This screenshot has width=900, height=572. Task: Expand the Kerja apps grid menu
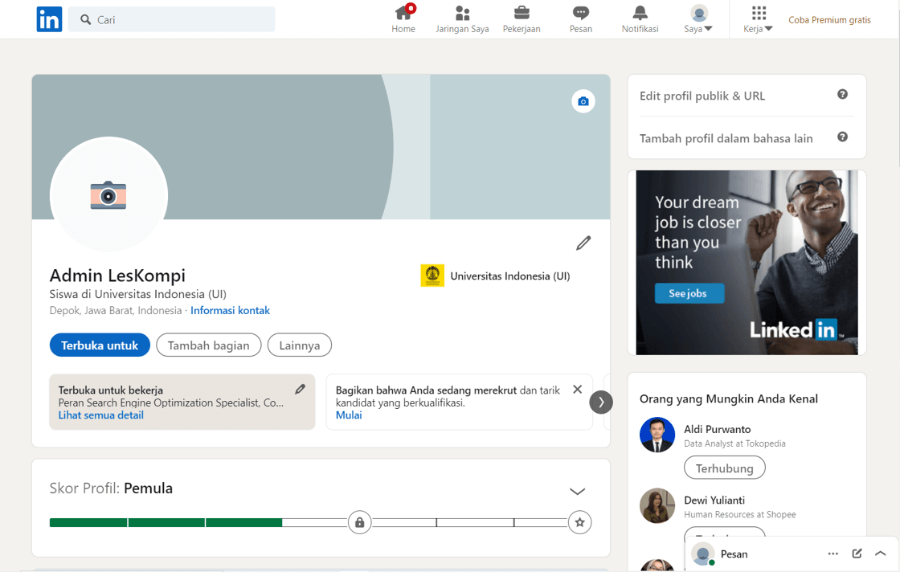coord(758,20)
